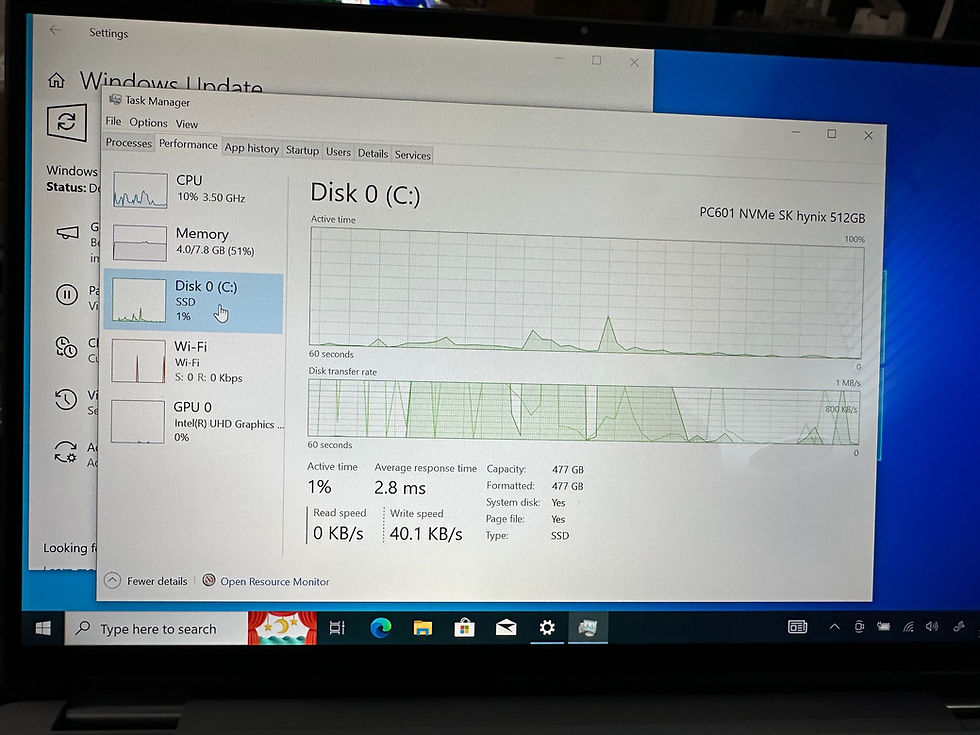
Task: Open the Startup tab
Action: (x=302, y=150)
